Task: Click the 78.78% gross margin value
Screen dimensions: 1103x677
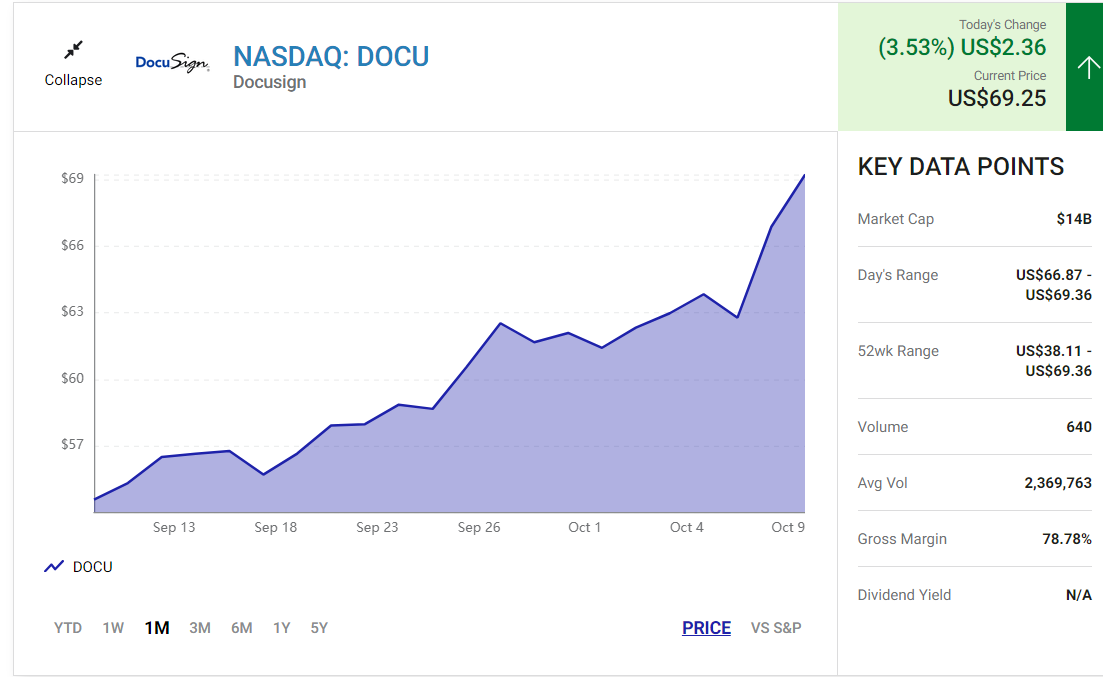Action: (1067, 539)
